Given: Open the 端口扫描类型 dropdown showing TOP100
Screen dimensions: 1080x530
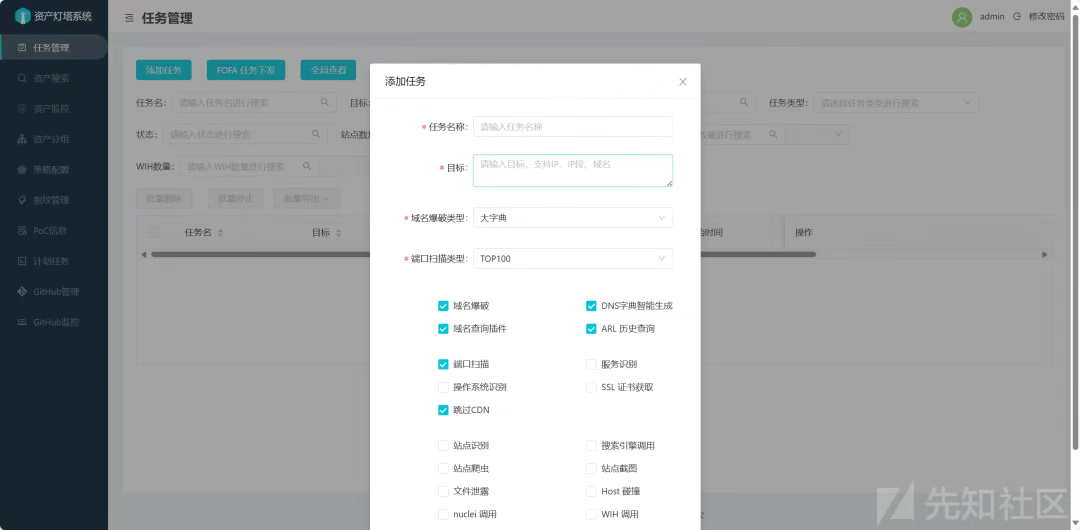Looking at the screenshot, I should pos(572,258).
